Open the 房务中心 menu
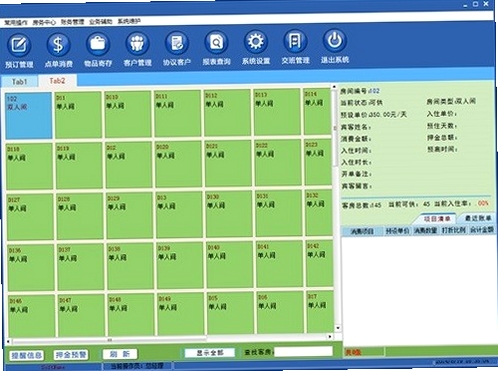Viewport: 498px width, 371px height. (x=44, y=22)
